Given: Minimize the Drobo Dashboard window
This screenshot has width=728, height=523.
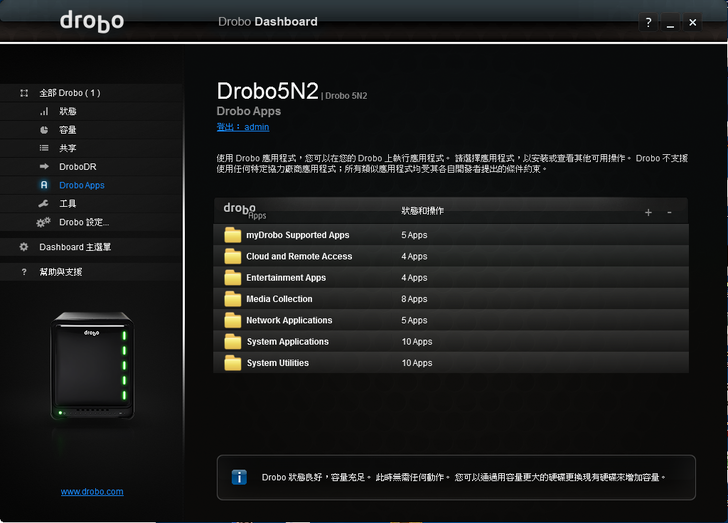Looking at the screenshot, I should [x=670, y=22].
